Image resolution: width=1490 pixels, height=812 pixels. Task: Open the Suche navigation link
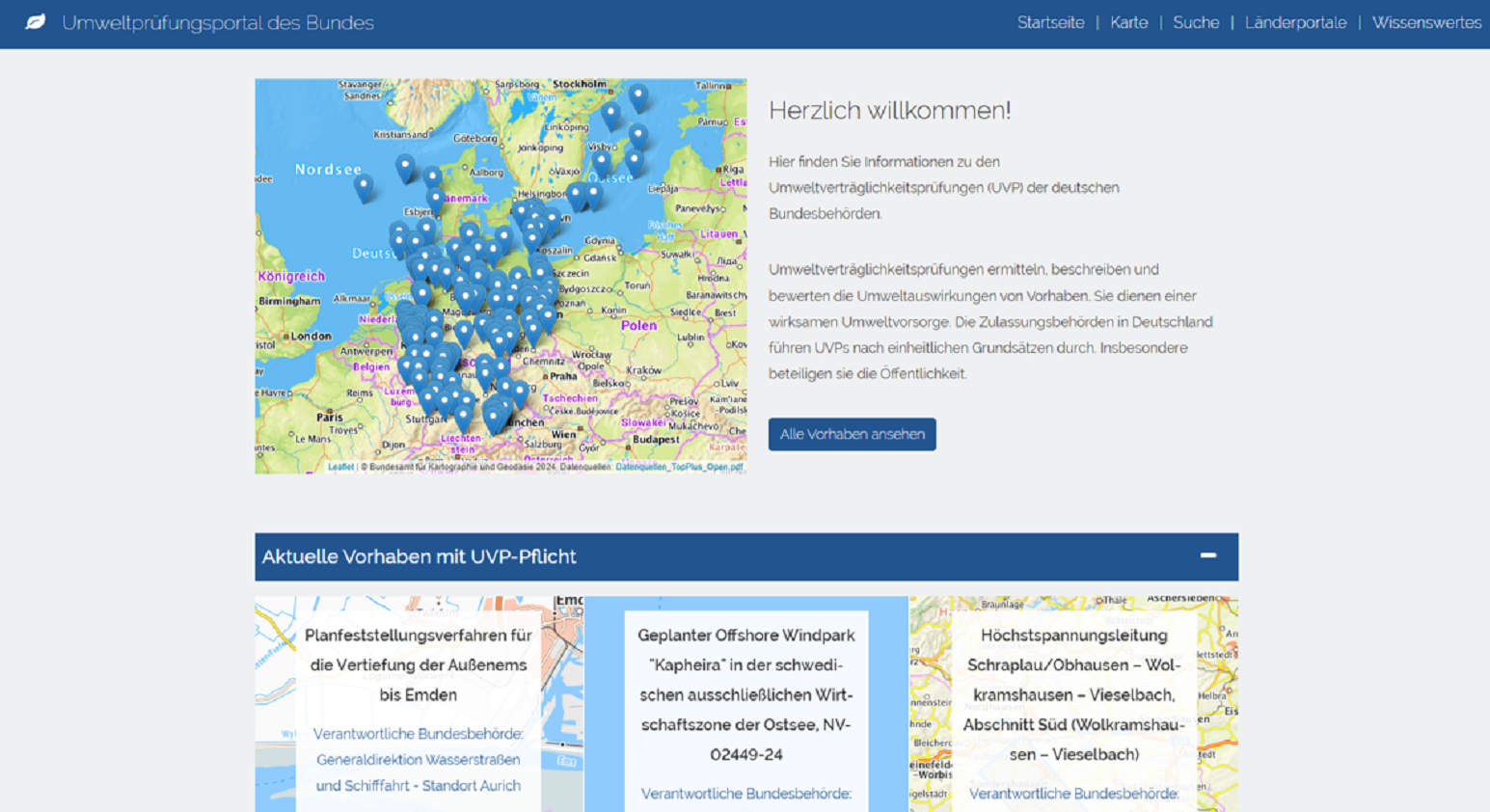tap(1195, 22)
